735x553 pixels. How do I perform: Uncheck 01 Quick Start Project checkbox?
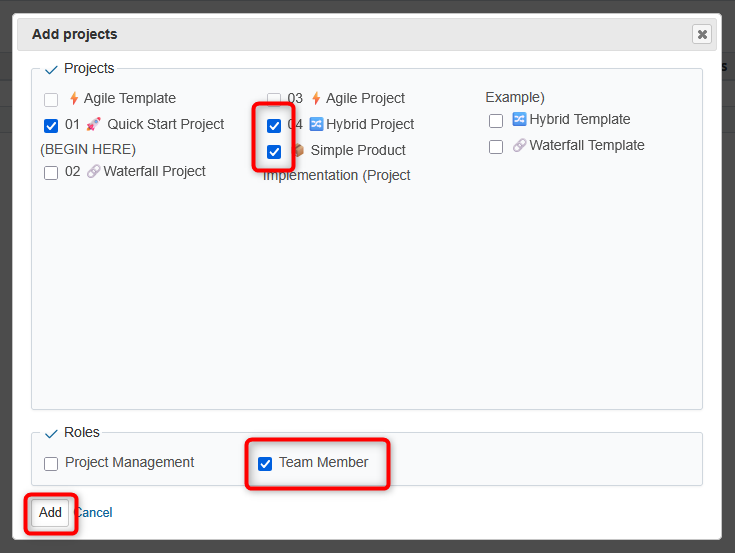pos(51,126)
